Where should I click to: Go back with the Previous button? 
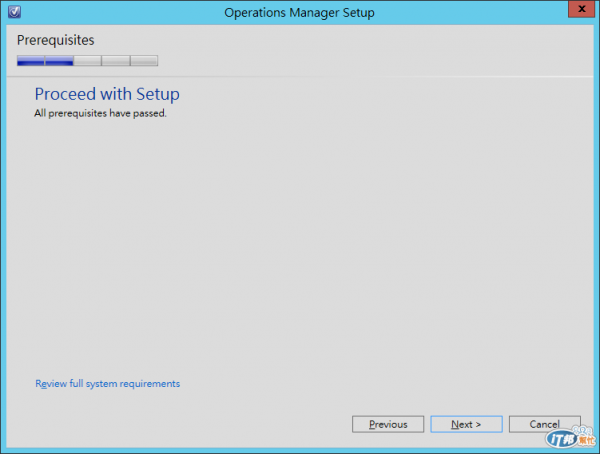tap(388, 424)
